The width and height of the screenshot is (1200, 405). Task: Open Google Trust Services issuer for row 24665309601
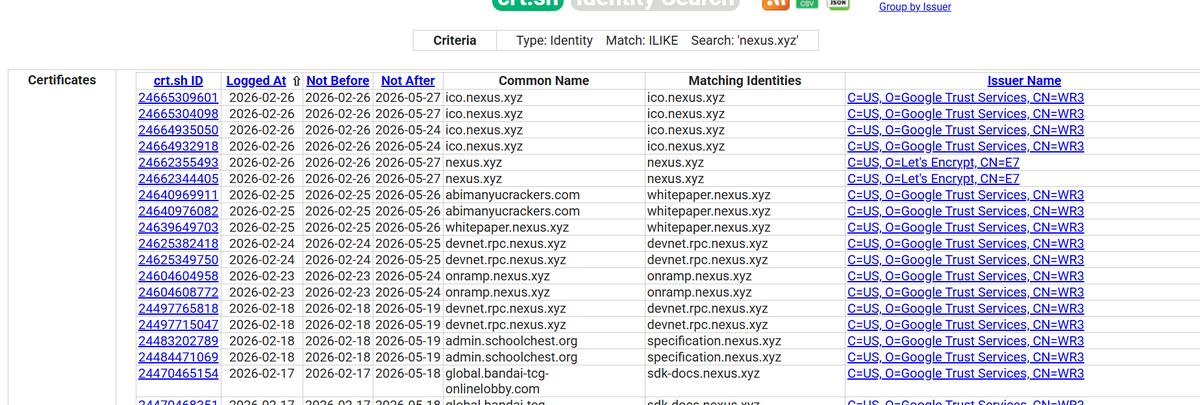[x=965, y=98]
